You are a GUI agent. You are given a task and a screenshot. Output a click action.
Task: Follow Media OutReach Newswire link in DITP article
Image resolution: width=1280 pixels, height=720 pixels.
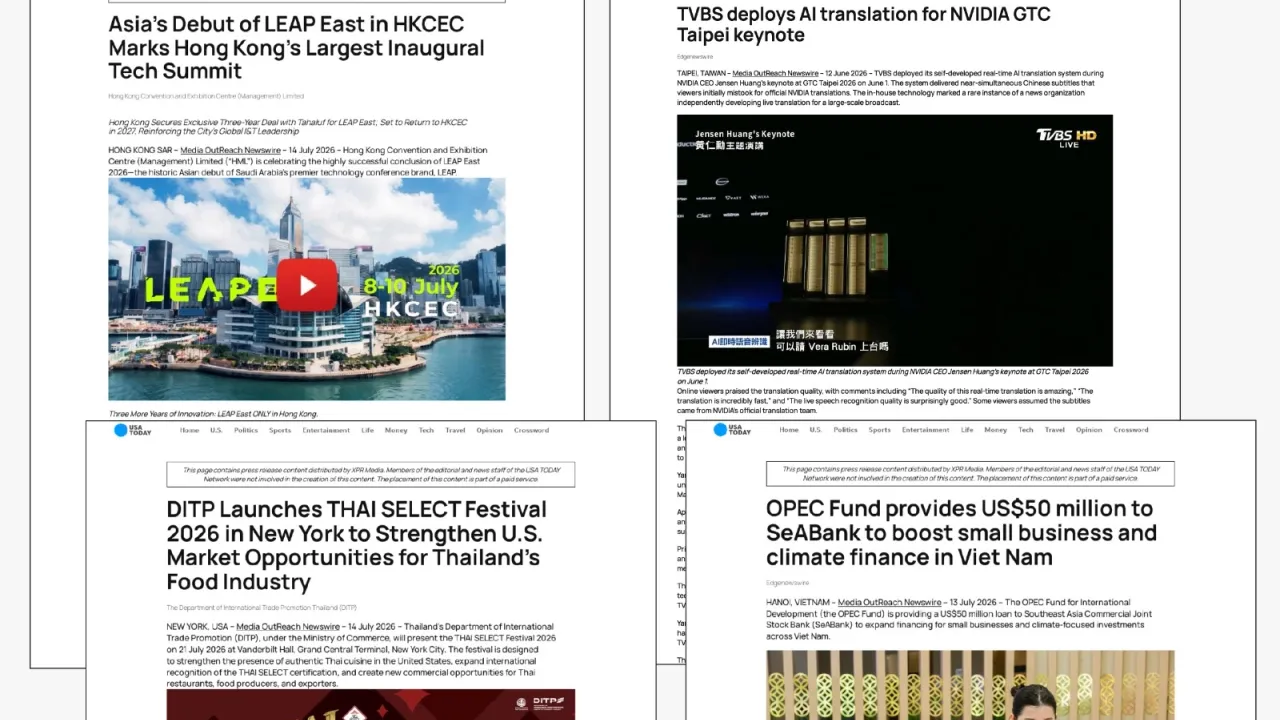pos(287,627)
